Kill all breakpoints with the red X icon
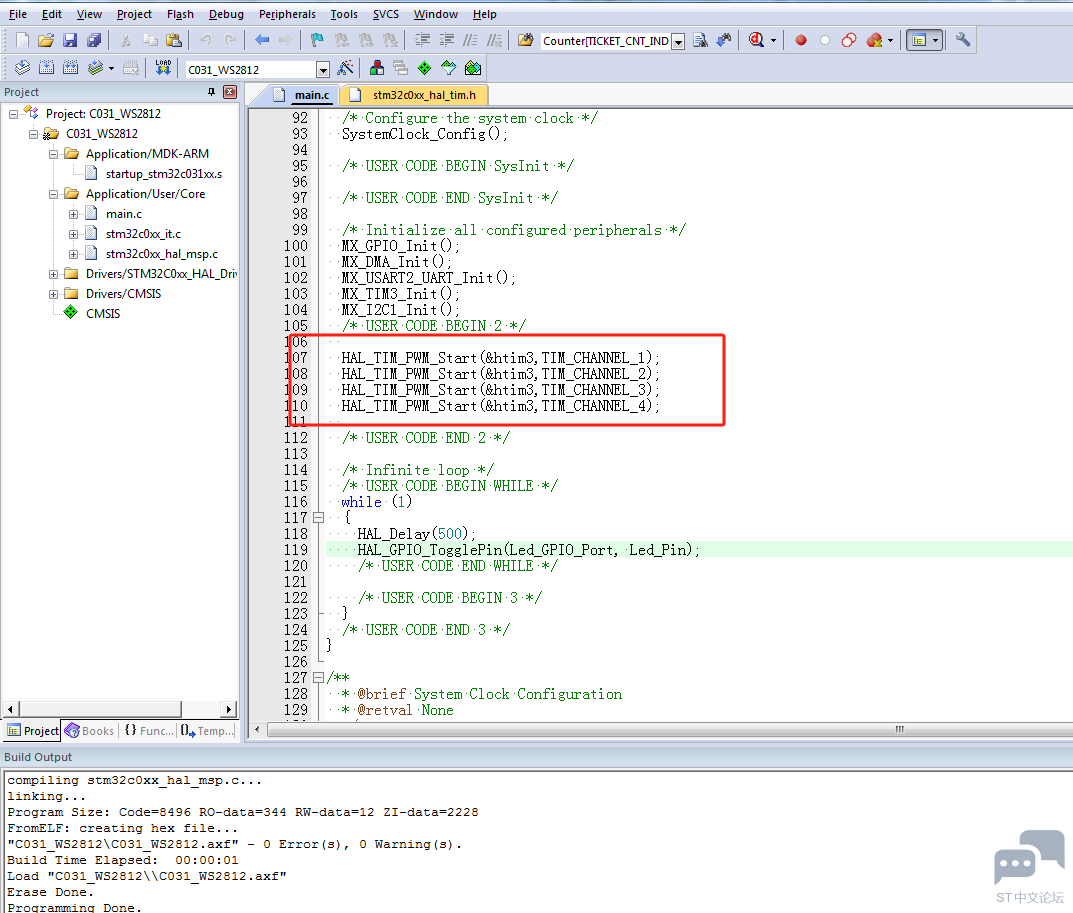This screenshot has width=1073, height=913. pyautogui.click(x=874, y=40)
